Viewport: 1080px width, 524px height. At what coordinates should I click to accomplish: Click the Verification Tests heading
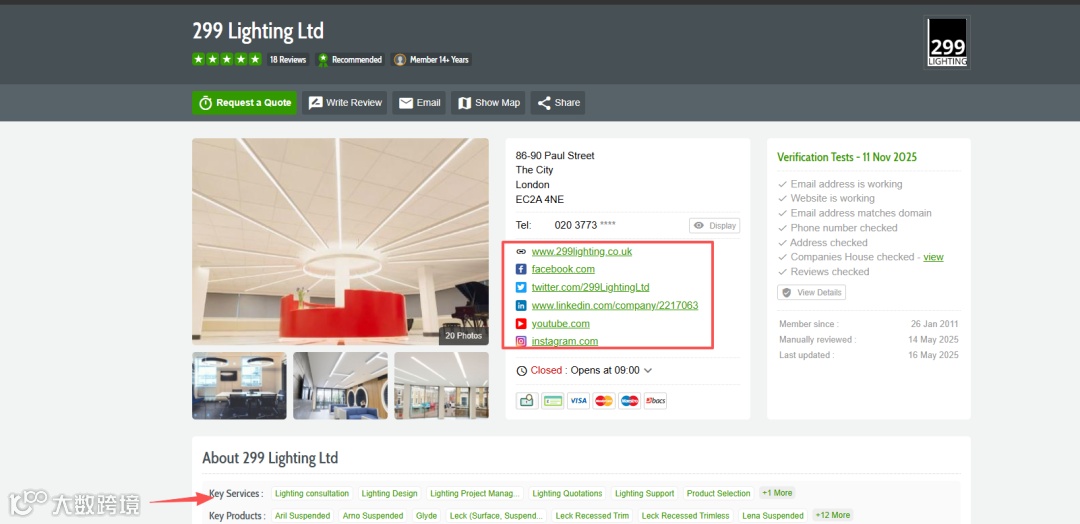[x=847, y=157]
